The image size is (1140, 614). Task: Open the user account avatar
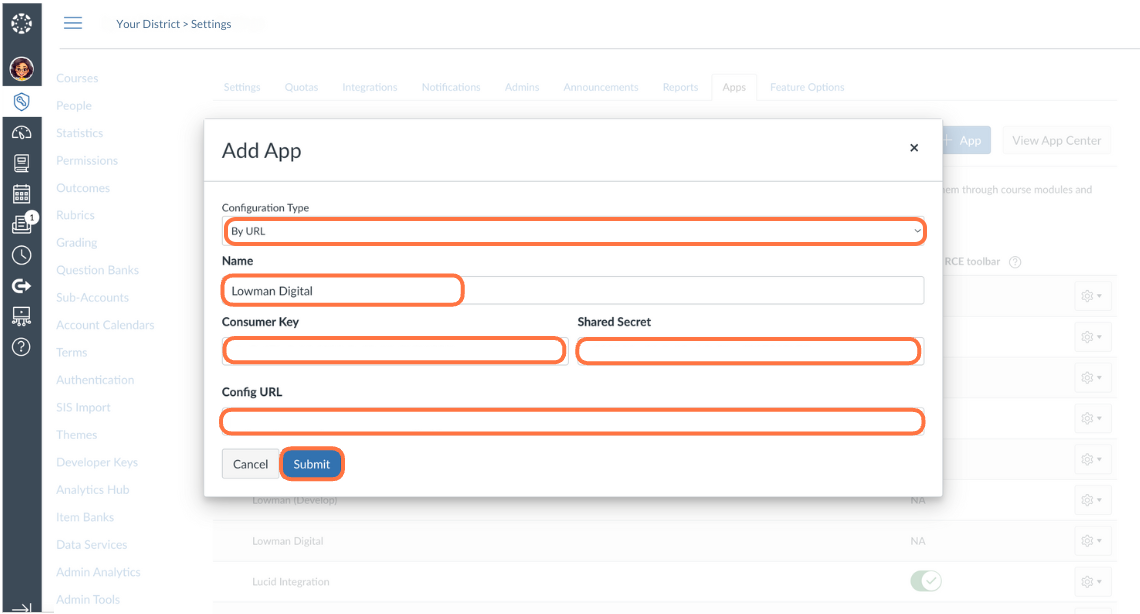[21, 69]
